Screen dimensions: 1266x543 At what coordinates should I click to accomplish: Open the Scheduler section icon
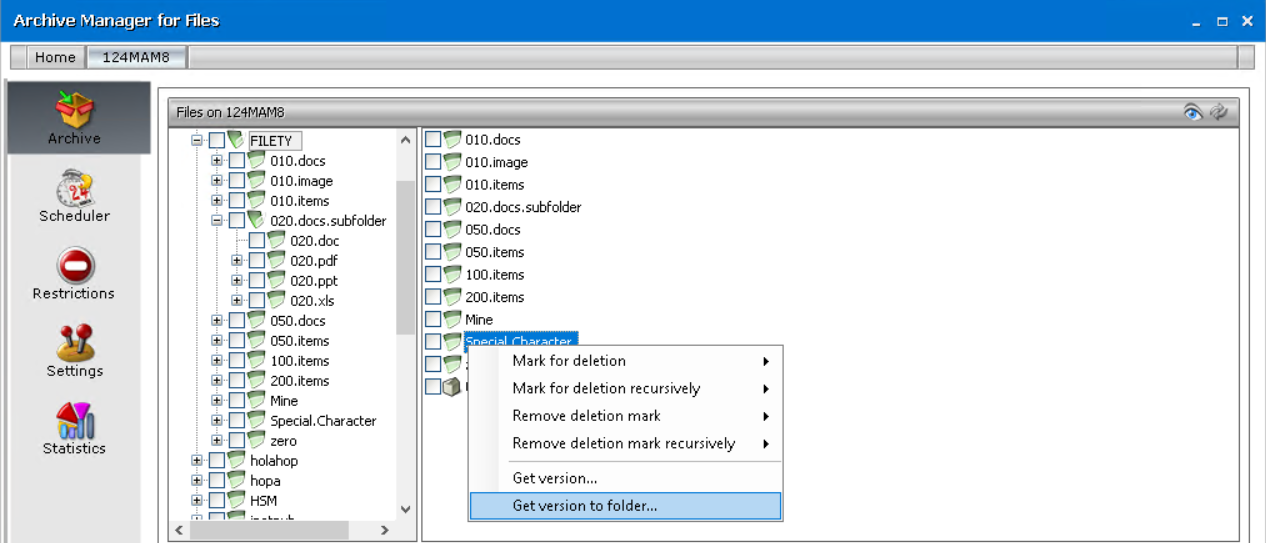pos(75,187)
